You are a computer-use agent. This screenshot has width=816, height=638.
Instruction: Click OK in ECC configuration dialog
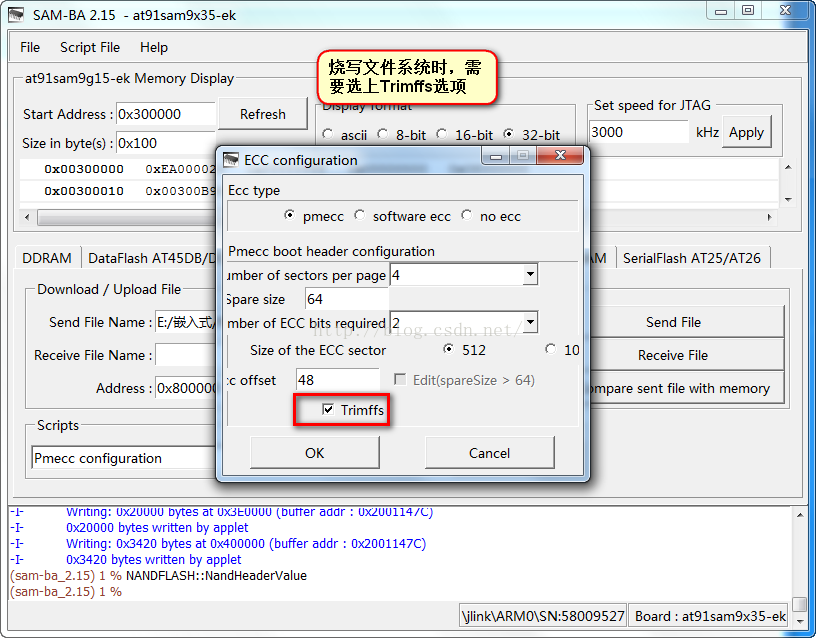[314, 453]
